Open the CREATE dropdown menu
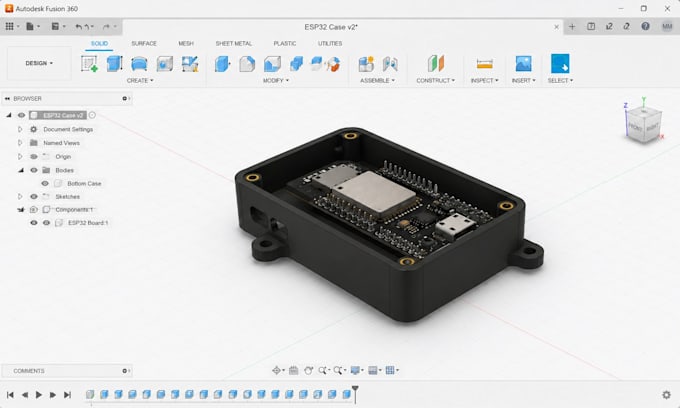This screenshot has height=408, width=680. (x=140, y=81)
